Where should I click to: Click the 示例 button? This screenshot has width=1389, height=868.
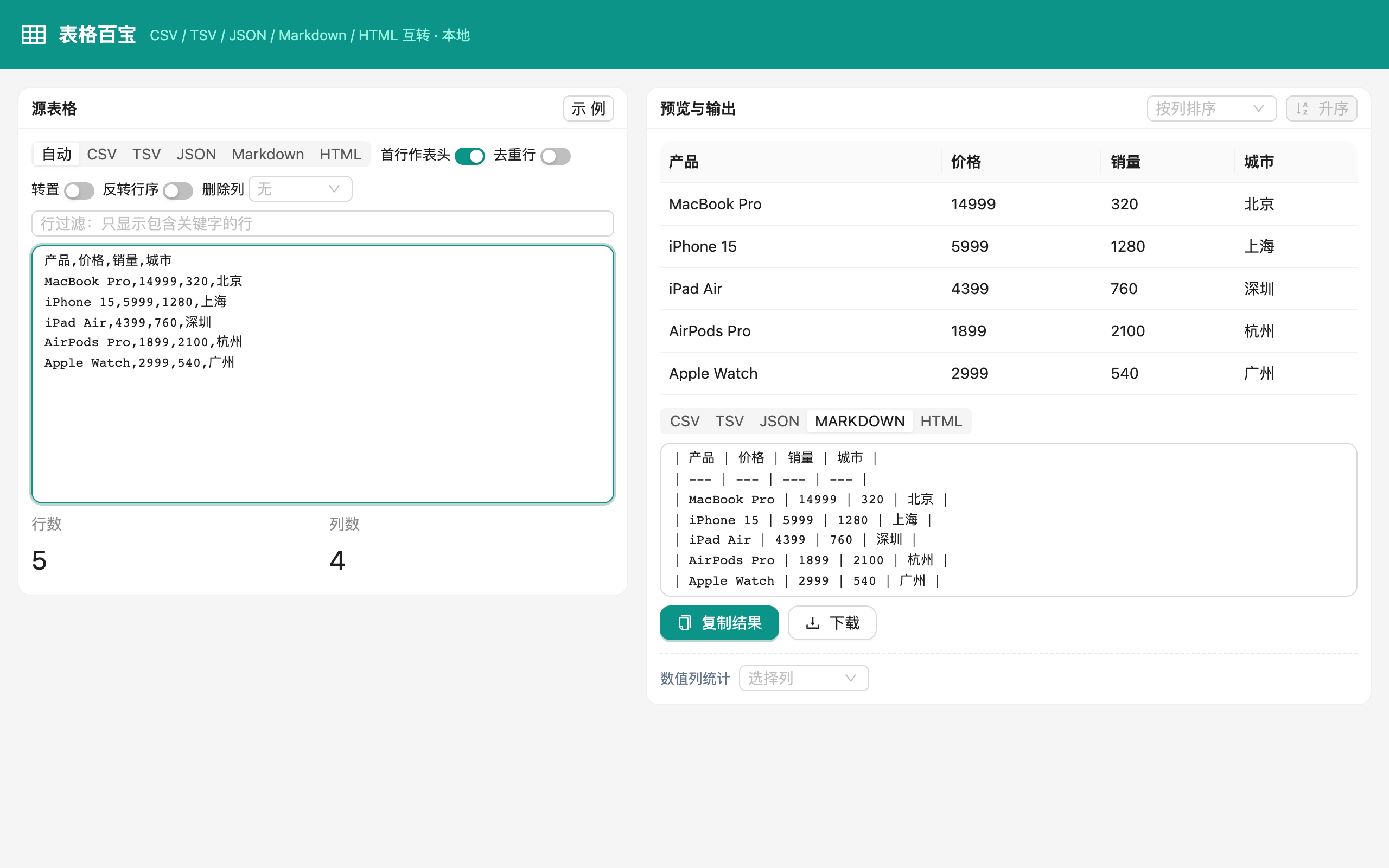pos(588,108)
